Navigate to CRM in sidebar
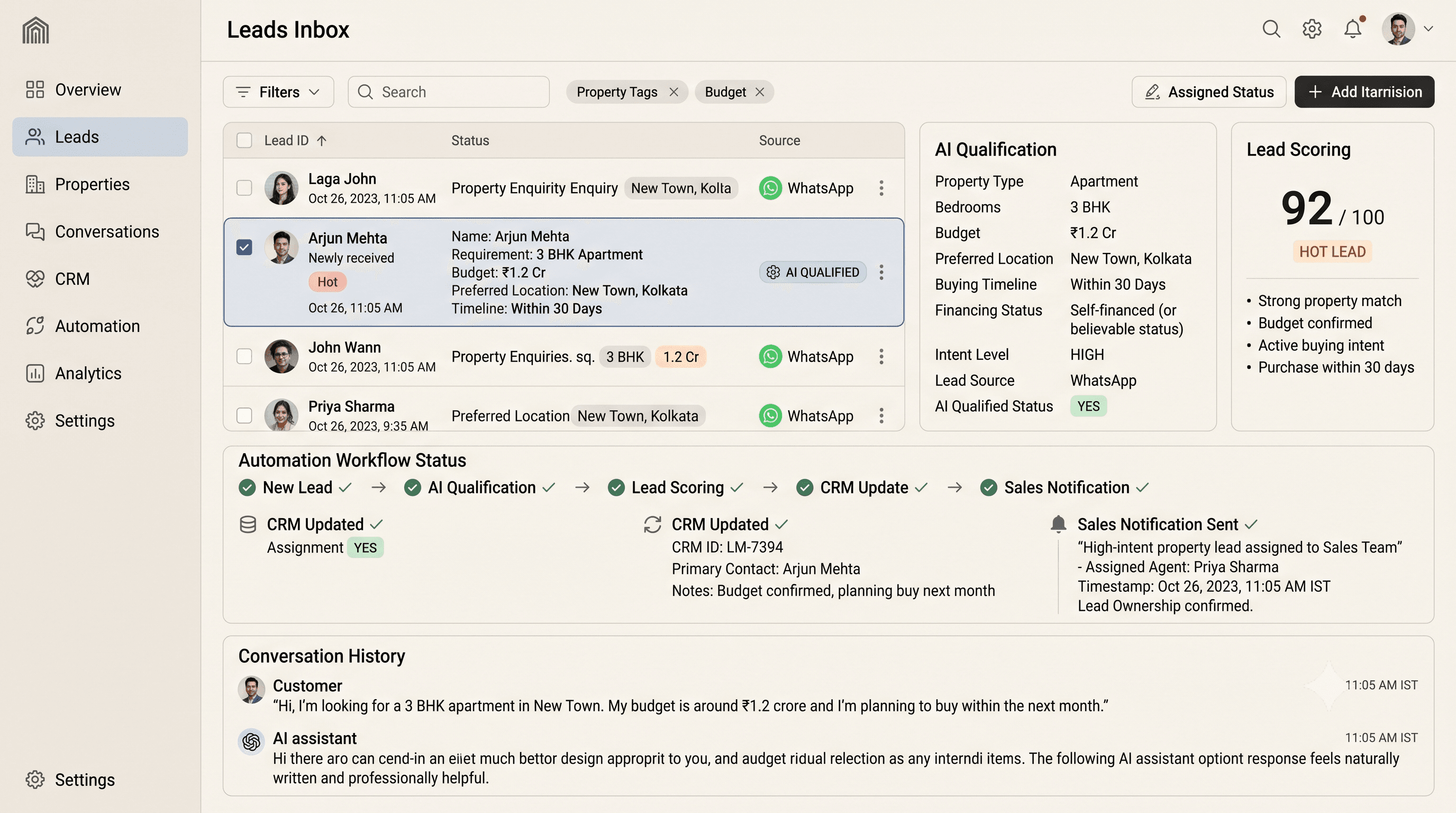 [x=100, y=279]
